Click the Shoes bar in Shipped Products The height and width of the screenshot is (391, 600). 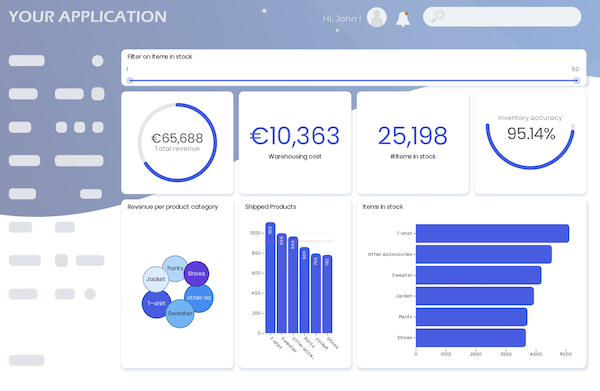click(327, 294)
